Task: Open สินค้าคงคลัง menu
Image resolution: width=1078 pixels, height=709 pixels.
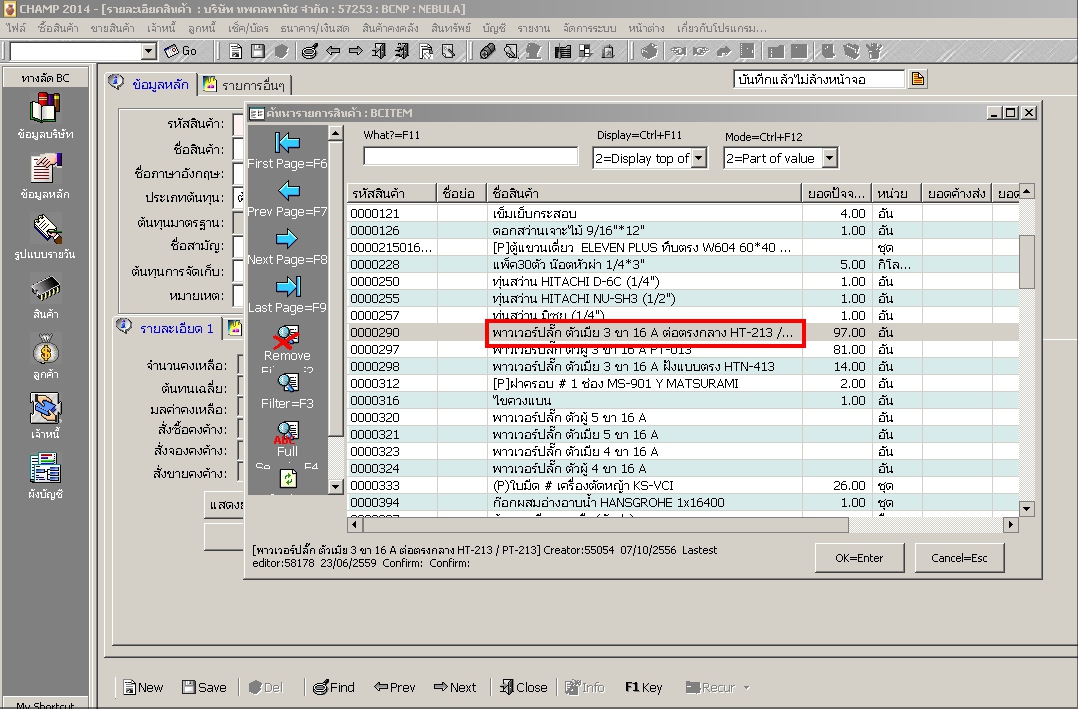Action: tap(390, 28)
